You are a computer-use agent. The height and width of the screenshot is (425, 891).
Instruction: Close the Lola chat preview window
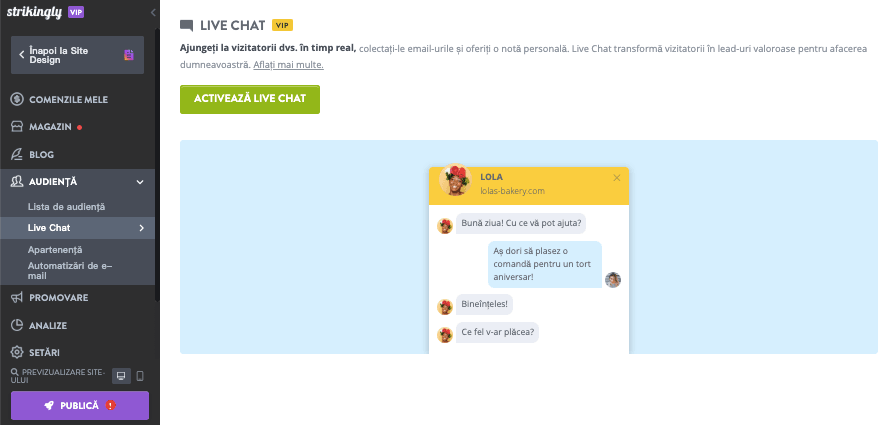tap(616, 177)
